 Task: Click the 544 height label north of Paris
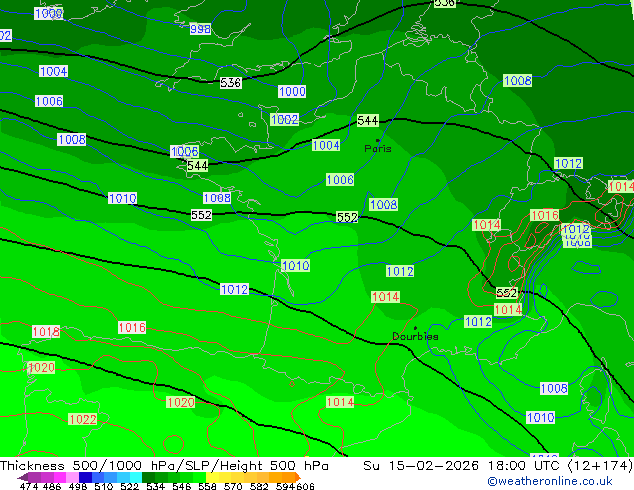368,120
